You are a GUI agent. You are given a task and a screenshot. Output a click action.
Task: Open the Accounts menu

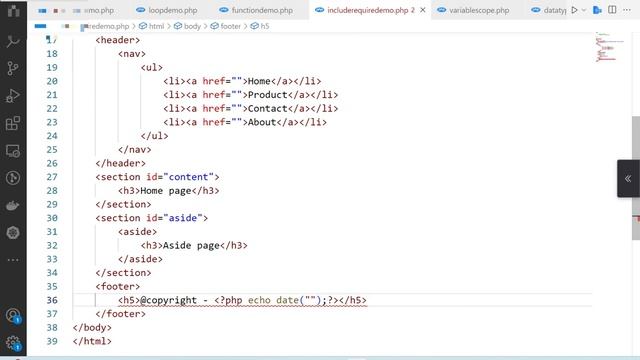click(x=13, y=316)
